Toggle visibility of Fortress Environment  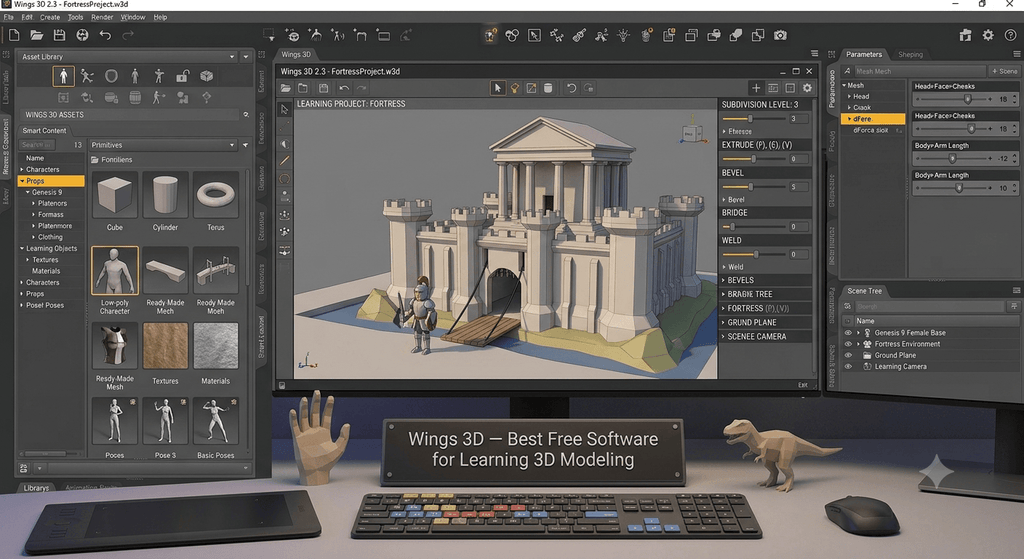tap(848, 343)
